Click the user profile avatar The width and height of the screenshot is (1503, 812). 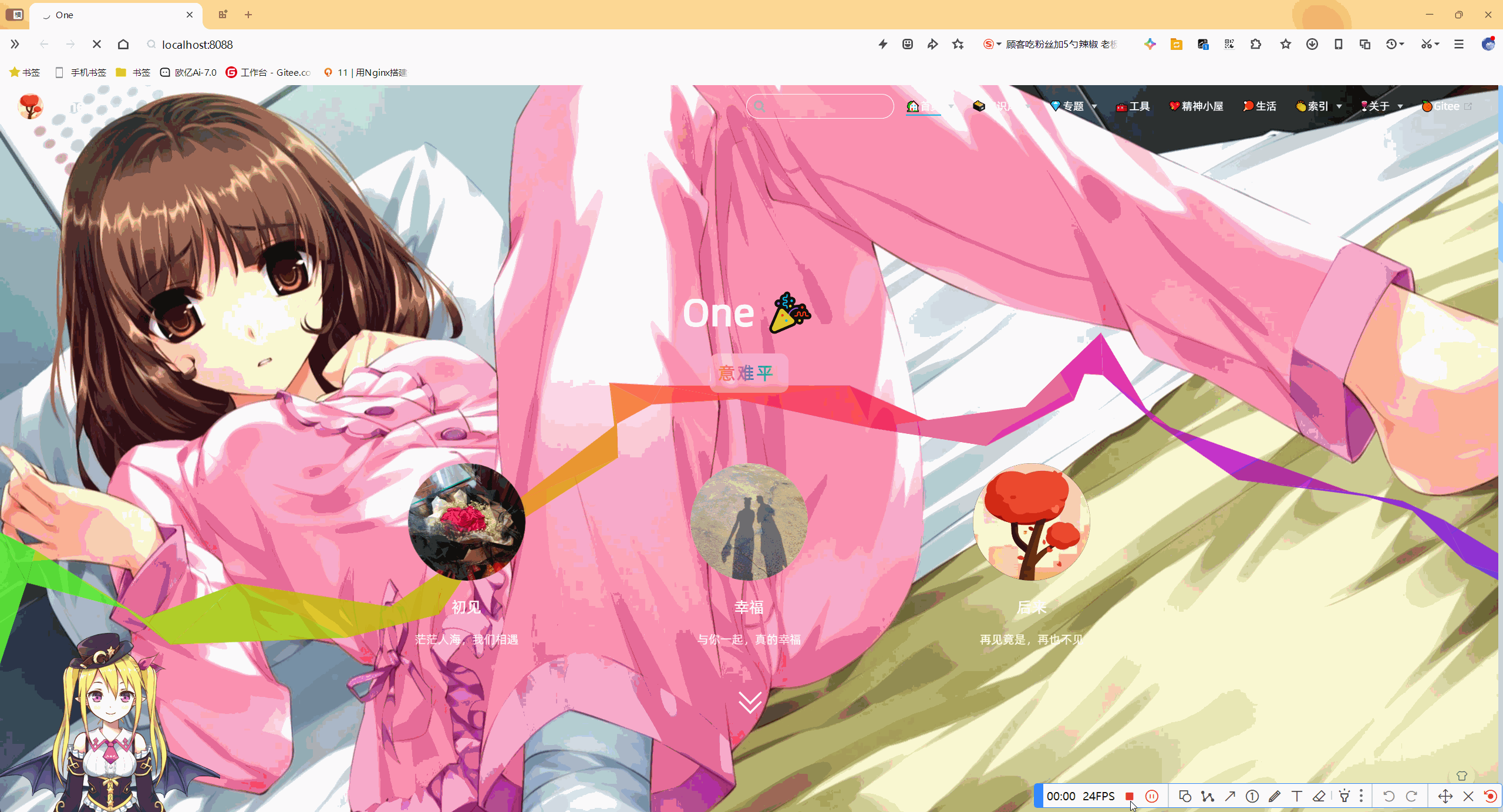click(1488, 44)
